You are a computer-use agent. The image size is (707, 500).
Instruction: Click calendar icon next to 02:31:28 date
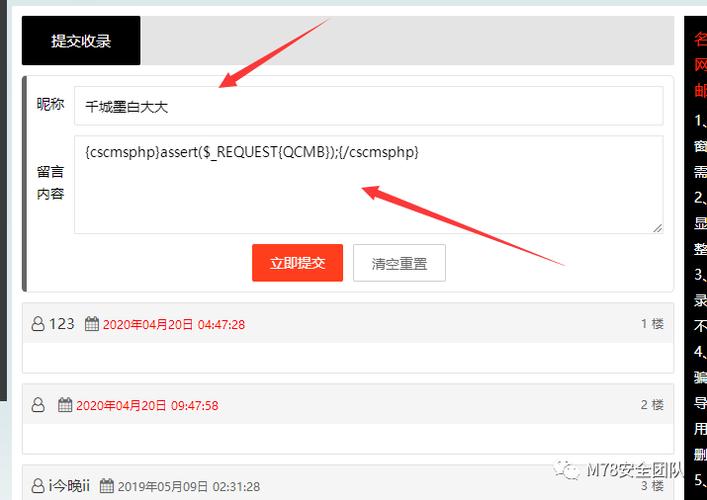[106, 486]
